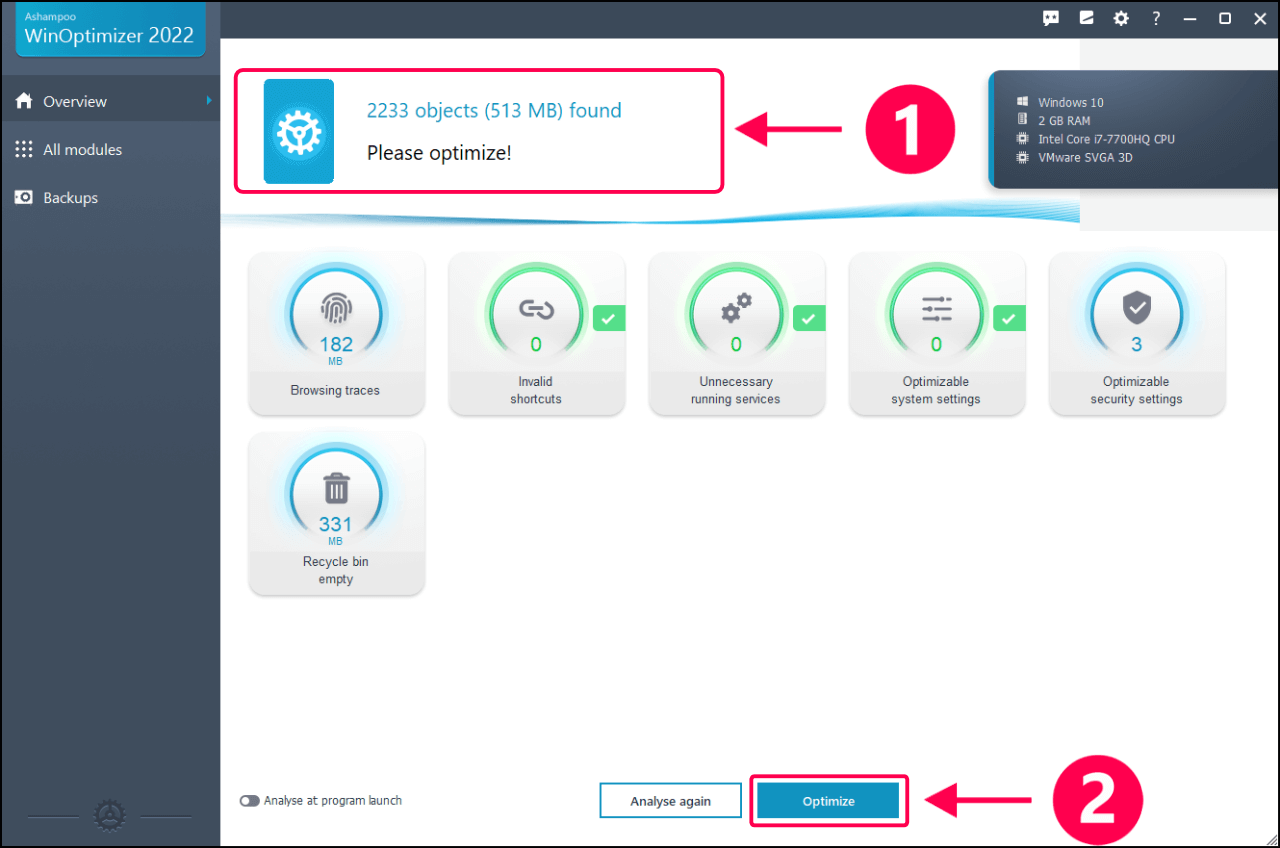Click the security settings count 3
Image resolution: width=1280 pixels, height=848 pixels.
coord(1136,345)
